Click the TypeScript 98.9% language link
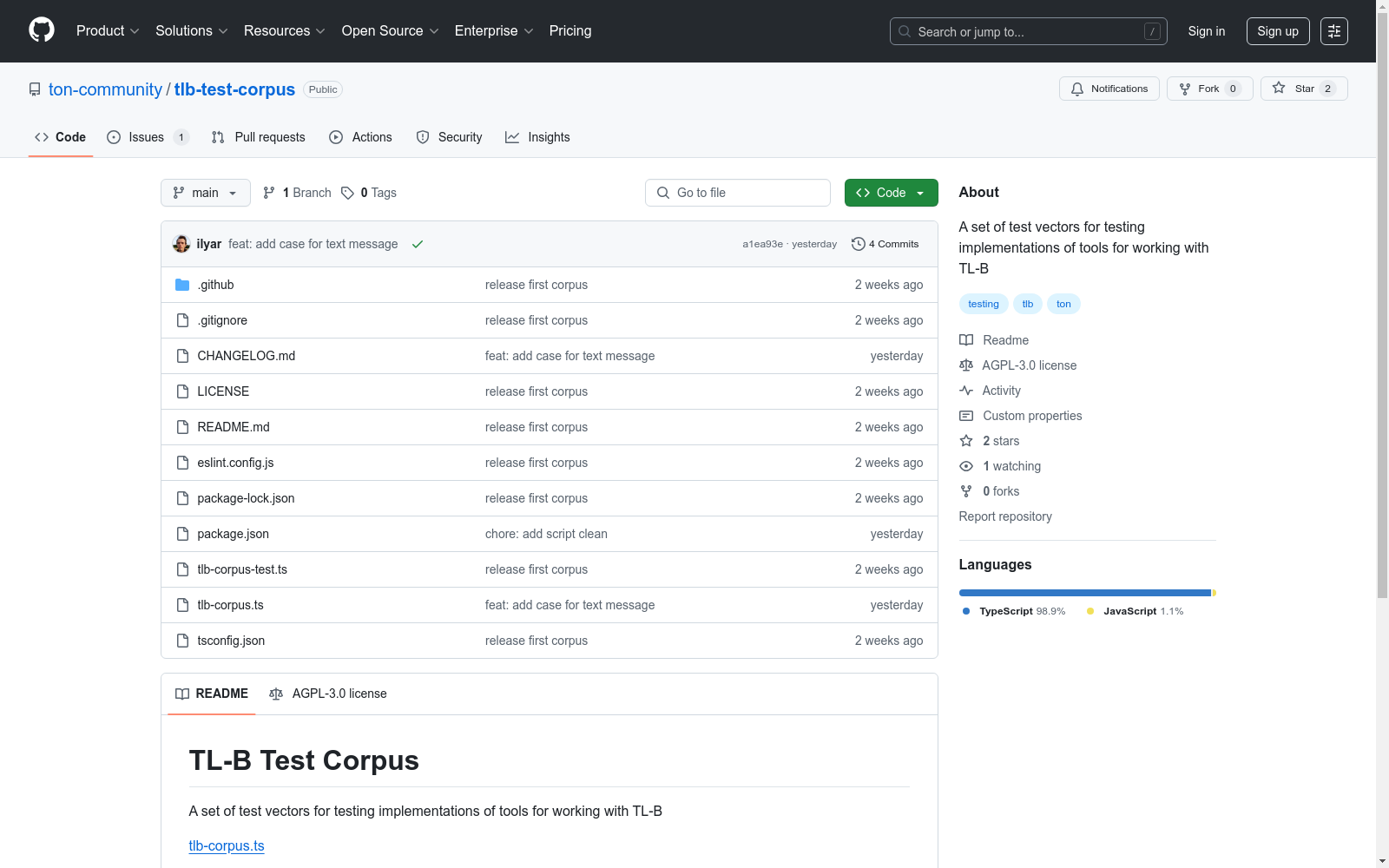1389x868 pixels. pos(1014,611)
